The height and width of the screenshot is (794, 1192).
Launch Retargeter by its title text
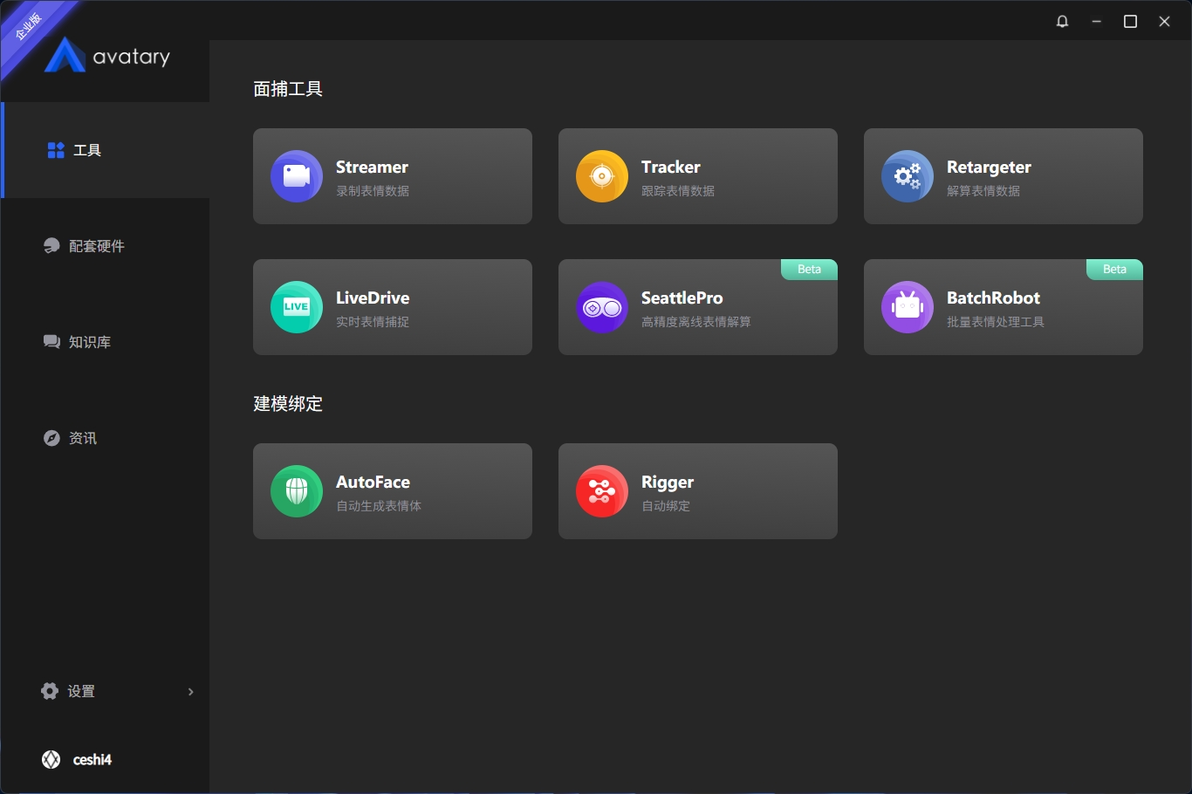(x=988, y=167)
